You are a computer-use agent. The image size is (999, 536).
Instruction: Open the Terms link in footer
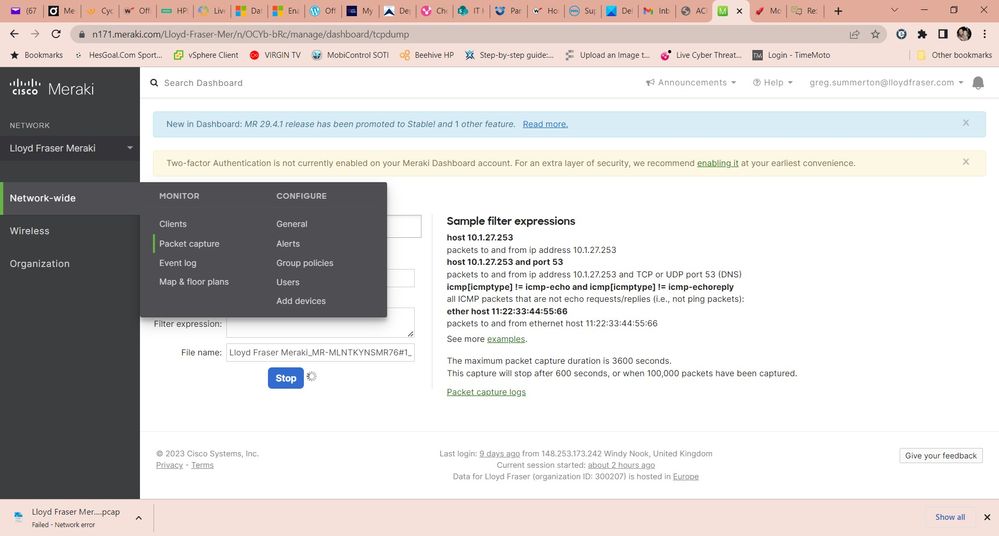pos(202,465)
